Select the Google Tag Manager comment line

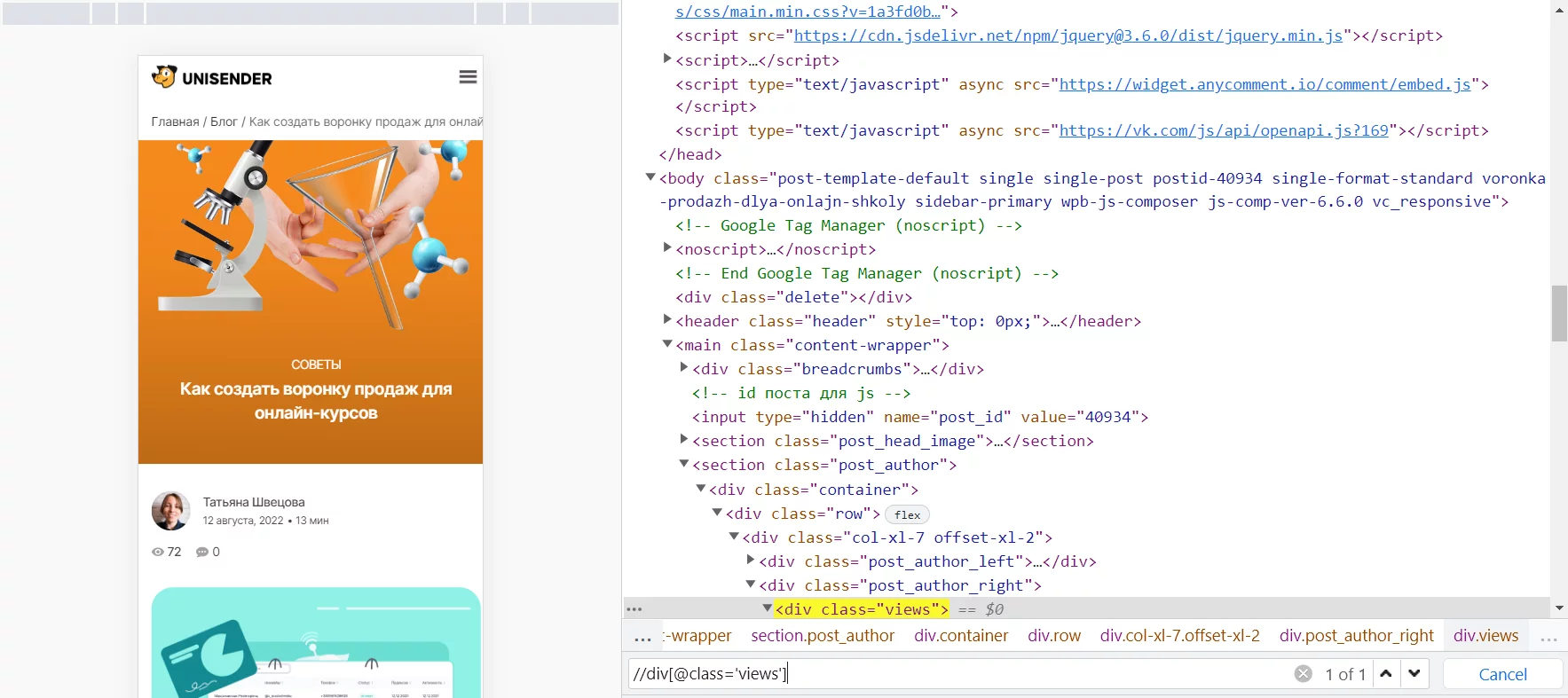click(x=848, y=225)
